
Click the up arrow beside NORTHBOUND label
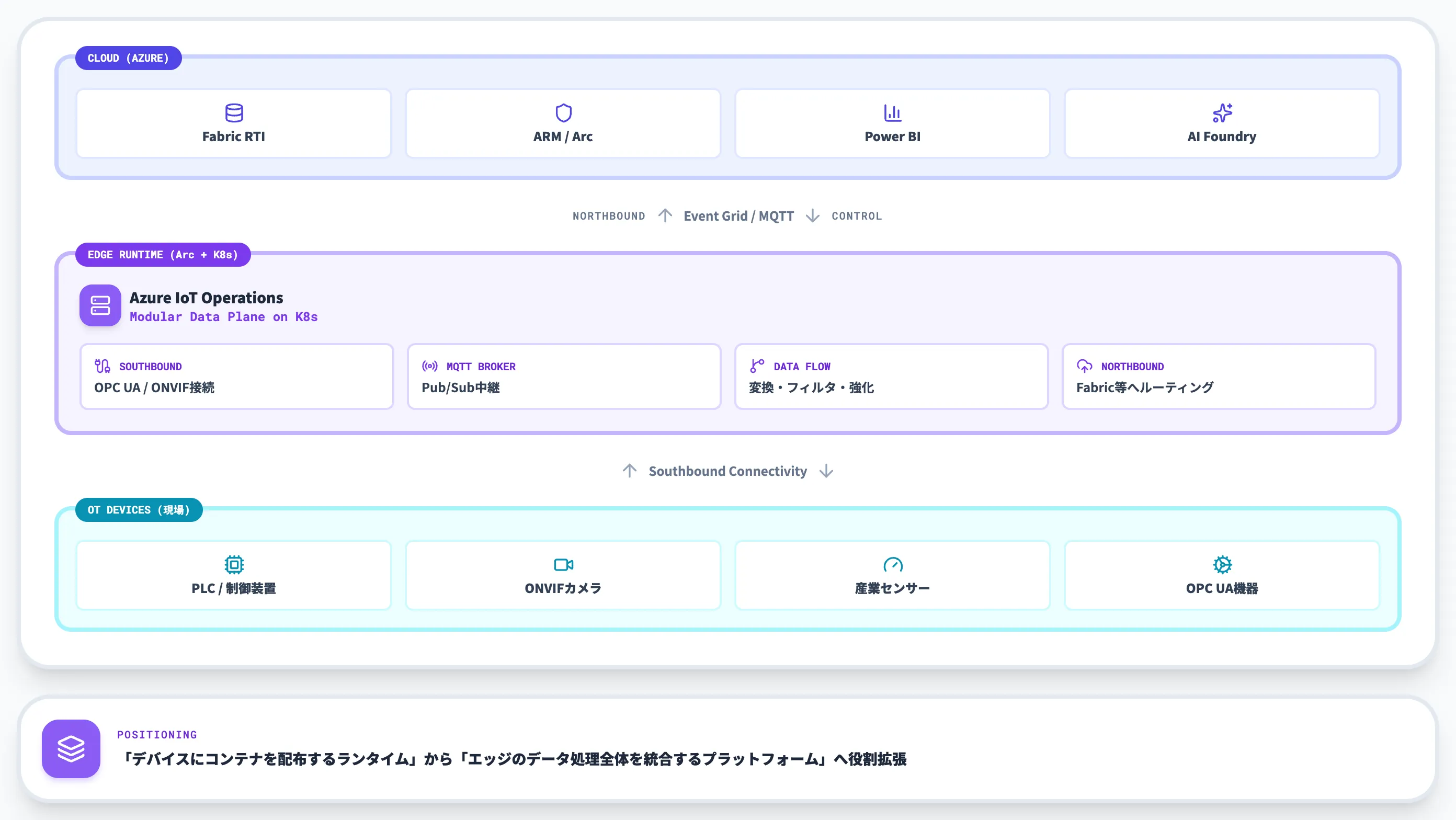click(x=665, y=215)
